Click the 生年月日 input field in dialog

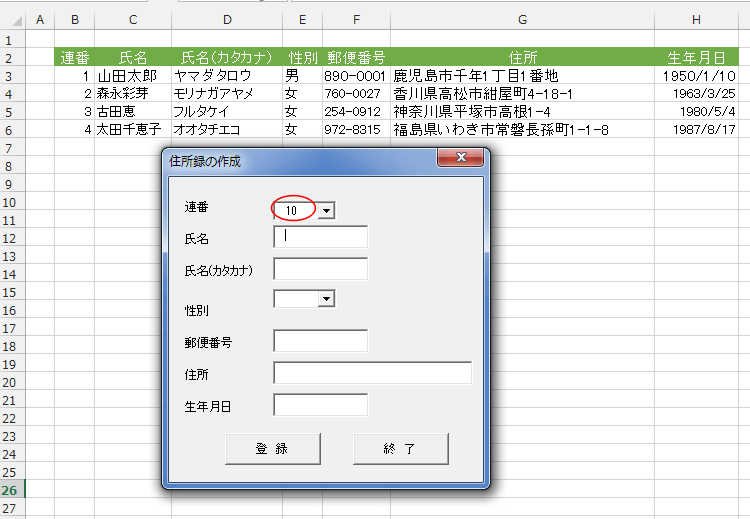click(x=320, y=405)
